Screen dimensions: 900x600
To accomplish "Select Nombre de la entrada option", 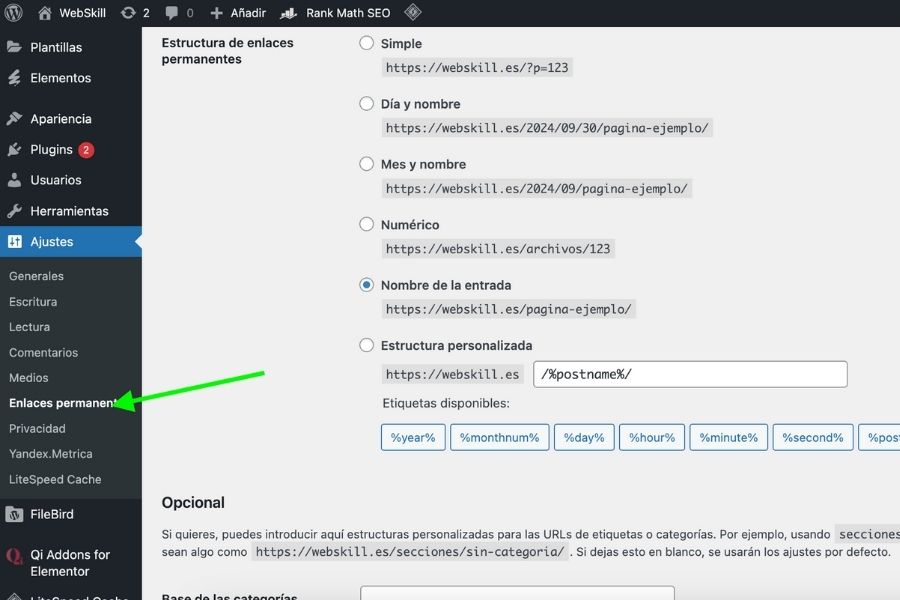I will [x=366, y=285].
